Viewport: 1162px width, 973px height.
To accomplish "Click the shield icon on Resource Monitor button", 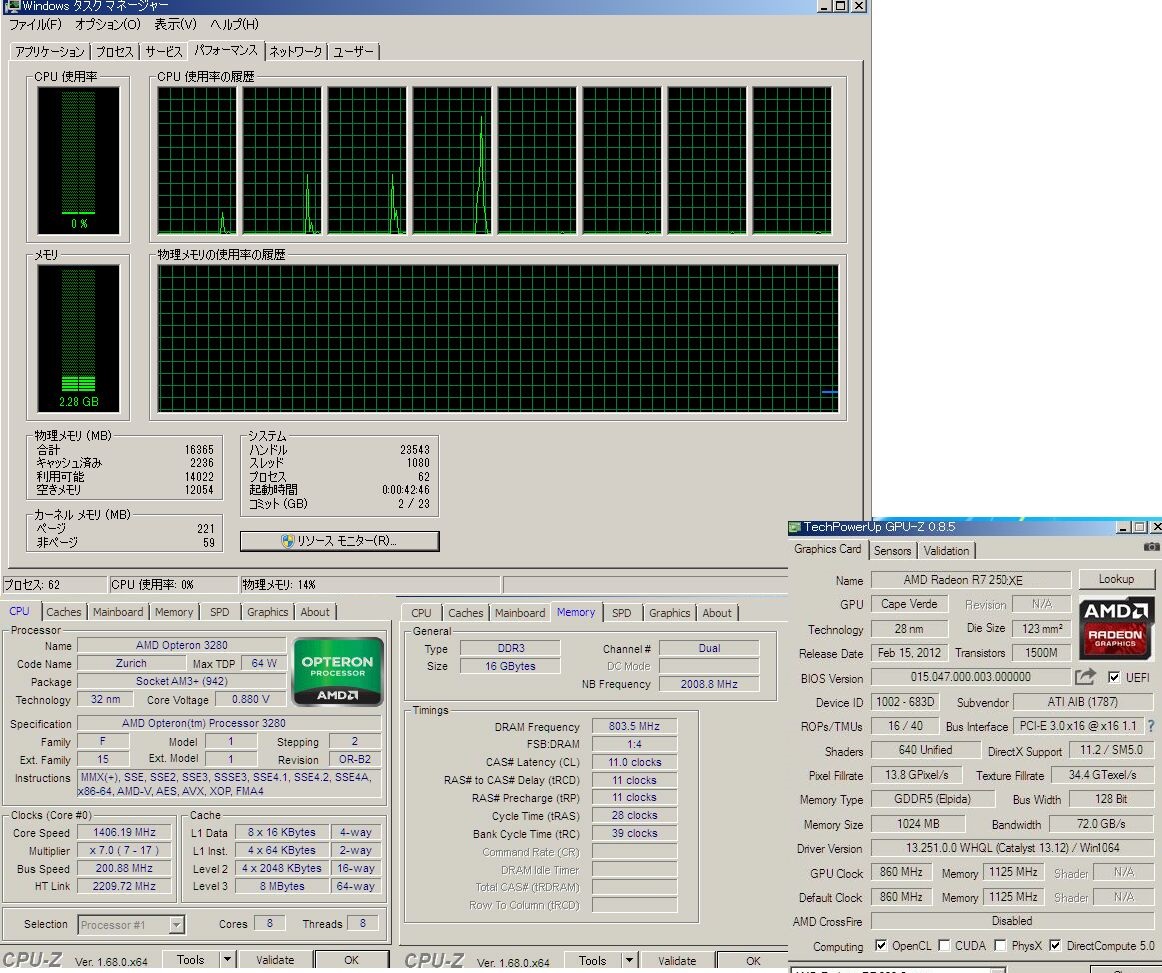I will click(288, 541).
